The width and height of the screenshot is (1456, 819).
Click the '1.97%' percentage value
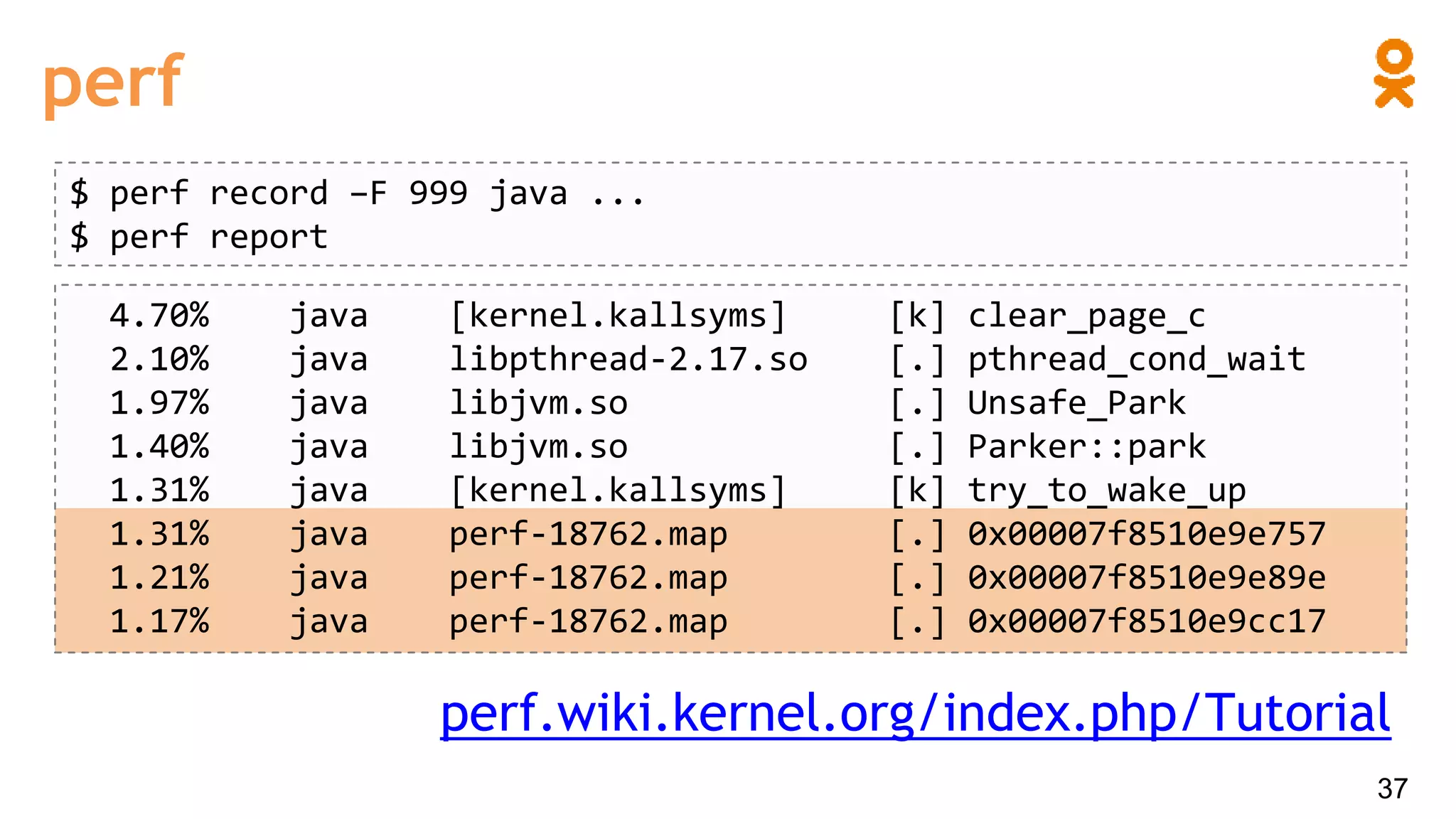pos(159,403)
